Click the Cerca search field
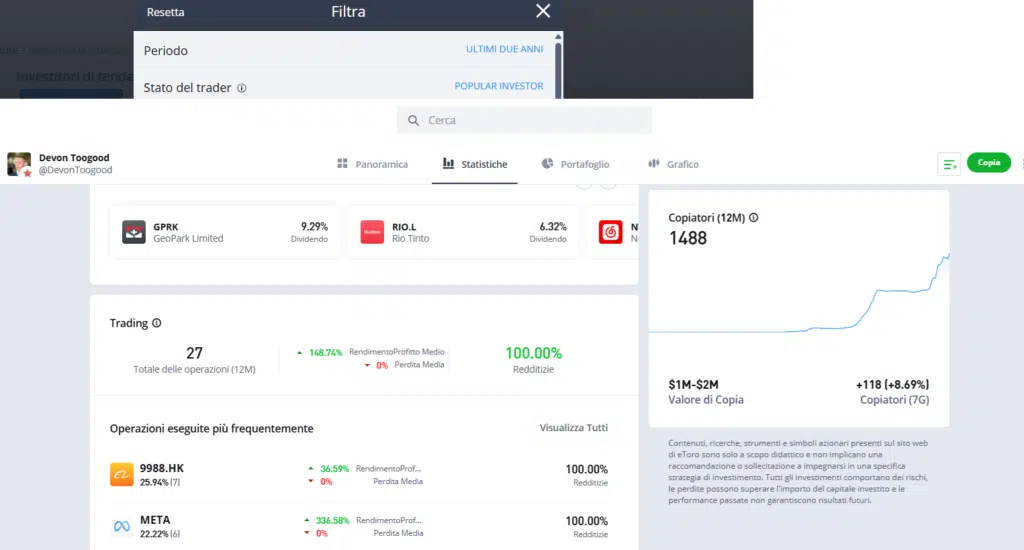 point(524,120)
